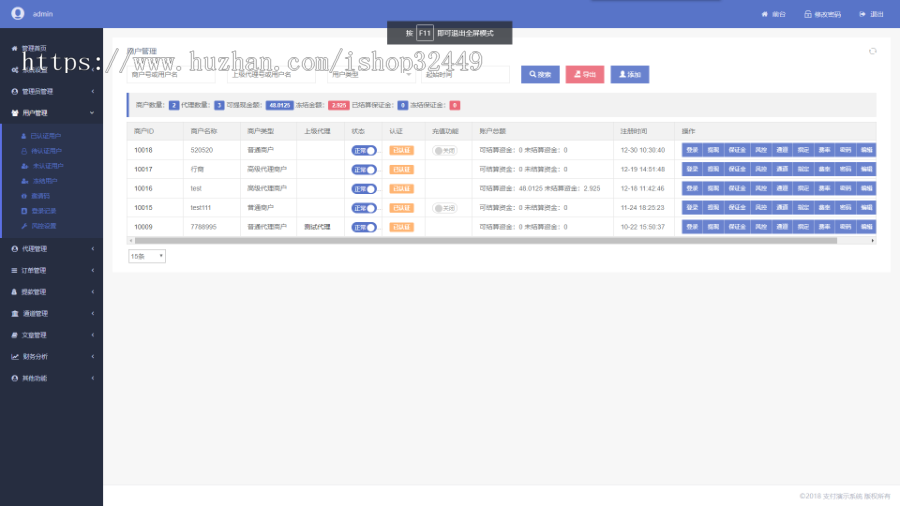Focus the 上级代理号或用户名 input field
Screen dimensions: 900x506
click(x=271, y=75)
